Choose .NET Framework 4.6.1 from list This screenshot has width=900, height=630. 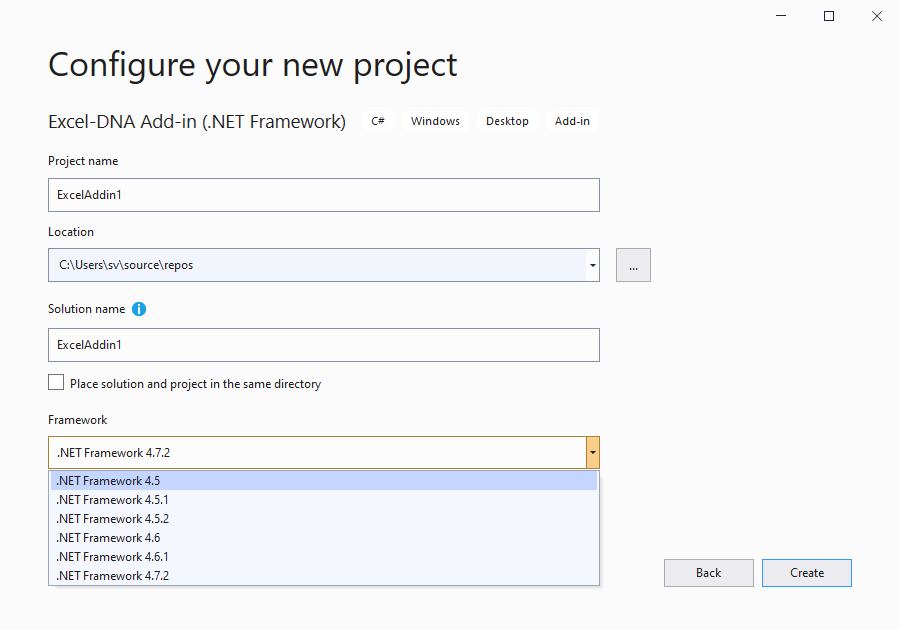(x=324, y=557)
